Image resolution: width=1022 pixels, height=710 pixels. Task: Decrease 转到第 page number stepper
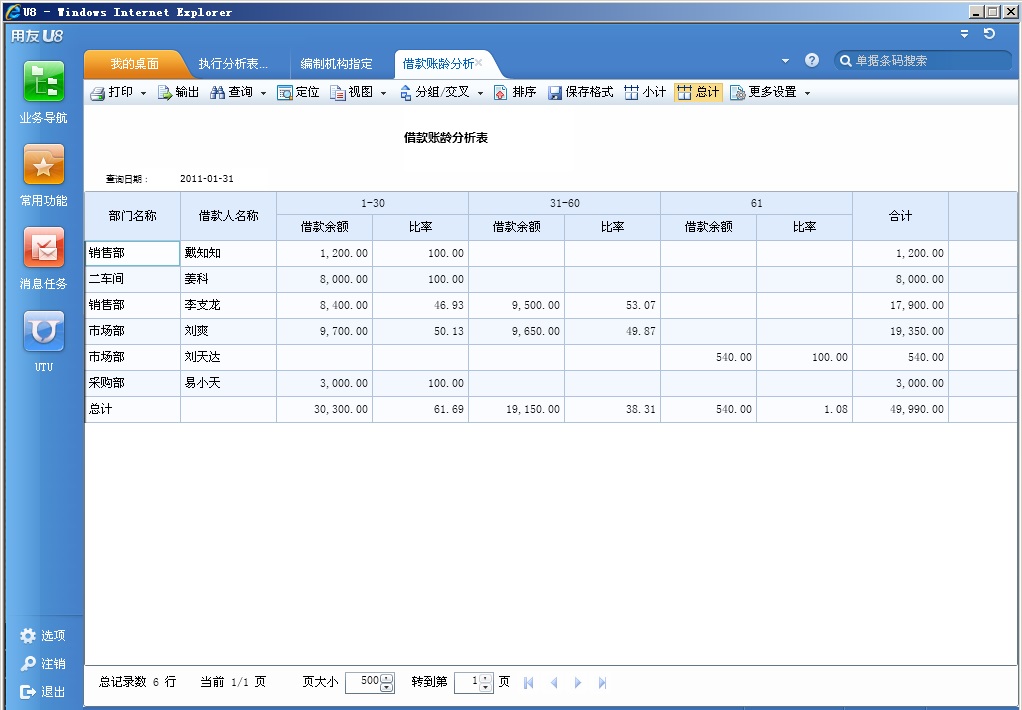pyautogui.click(x=486, y=687)
